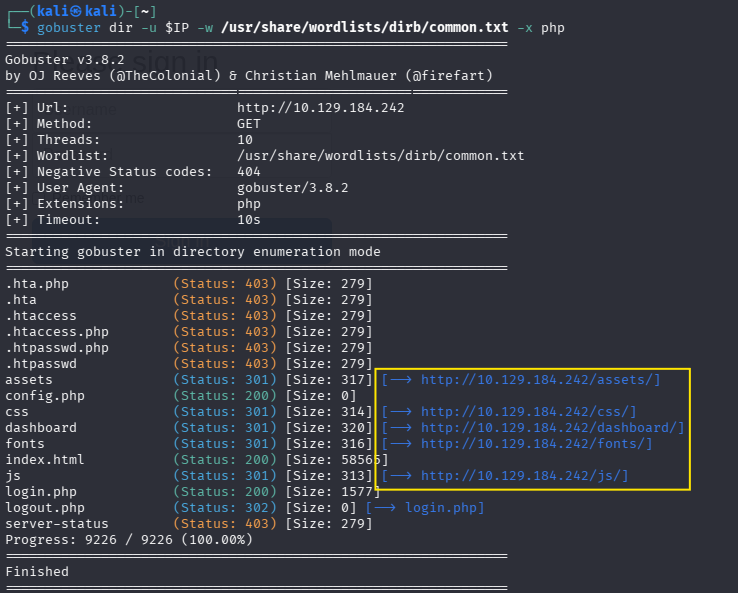The height and width of the screenshot is (593, 738).
Task: Click the kali circle icon in prompt
Action: point(76,11)
